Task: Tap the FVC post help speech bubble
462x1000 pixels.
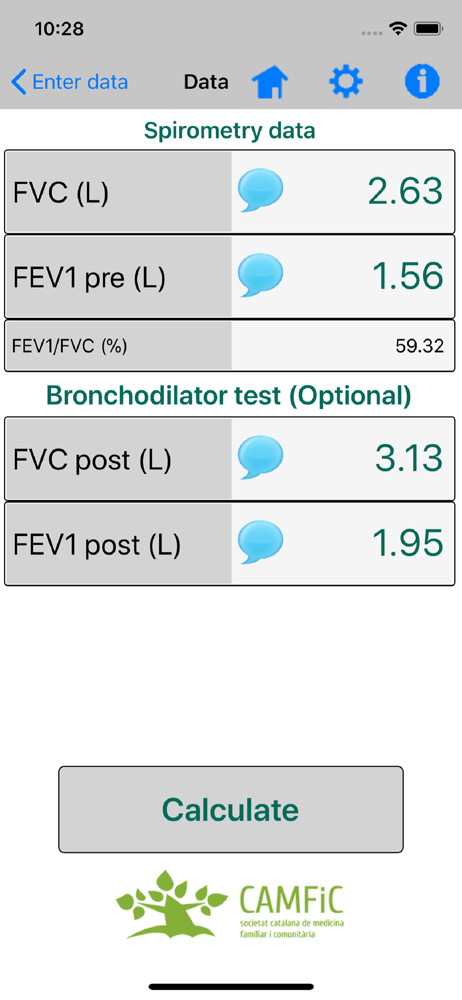Action: [260, 457]
